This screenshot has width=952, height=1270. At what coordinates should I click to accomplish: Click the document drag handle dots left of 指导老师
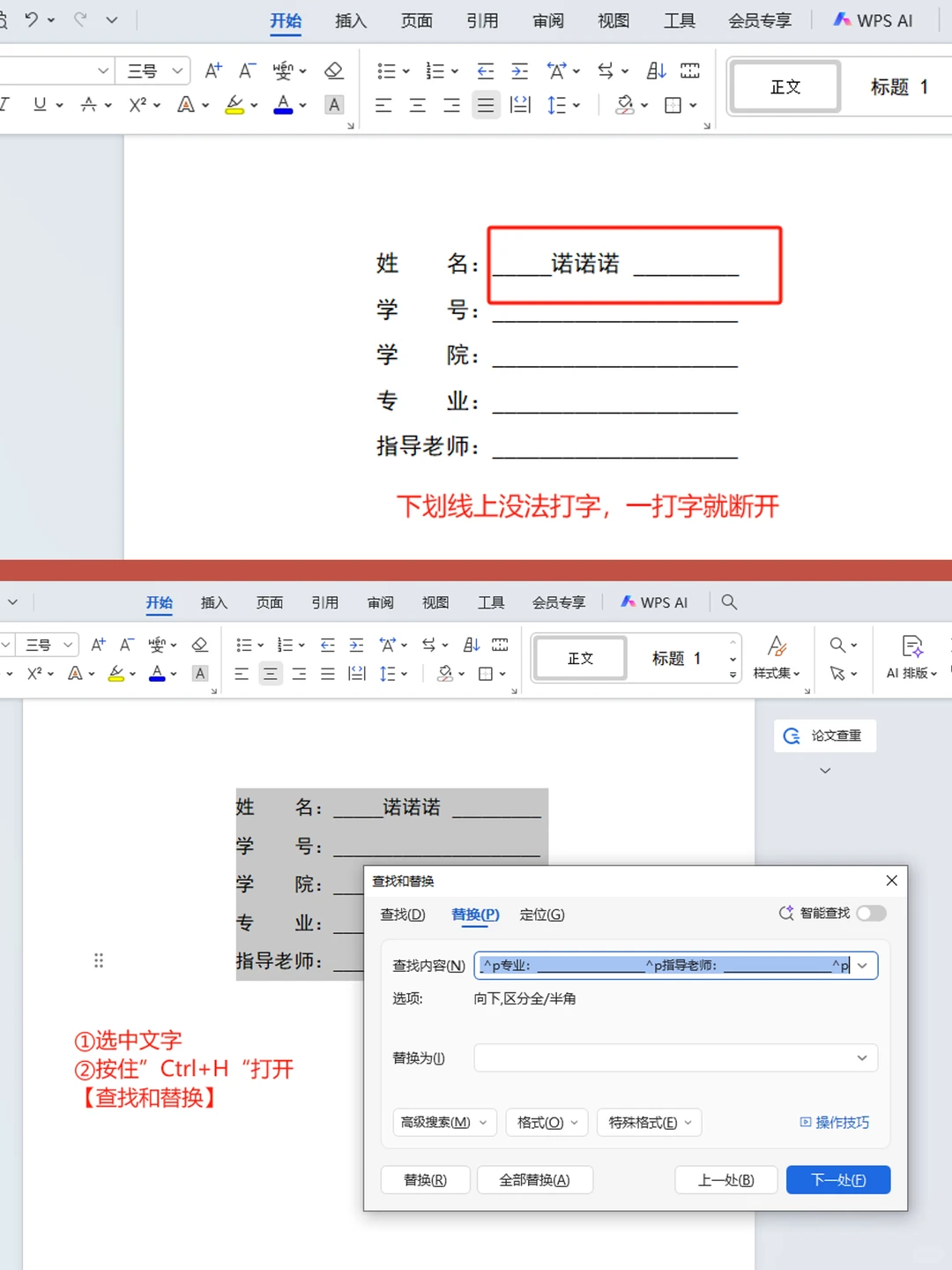coord(99,960)
